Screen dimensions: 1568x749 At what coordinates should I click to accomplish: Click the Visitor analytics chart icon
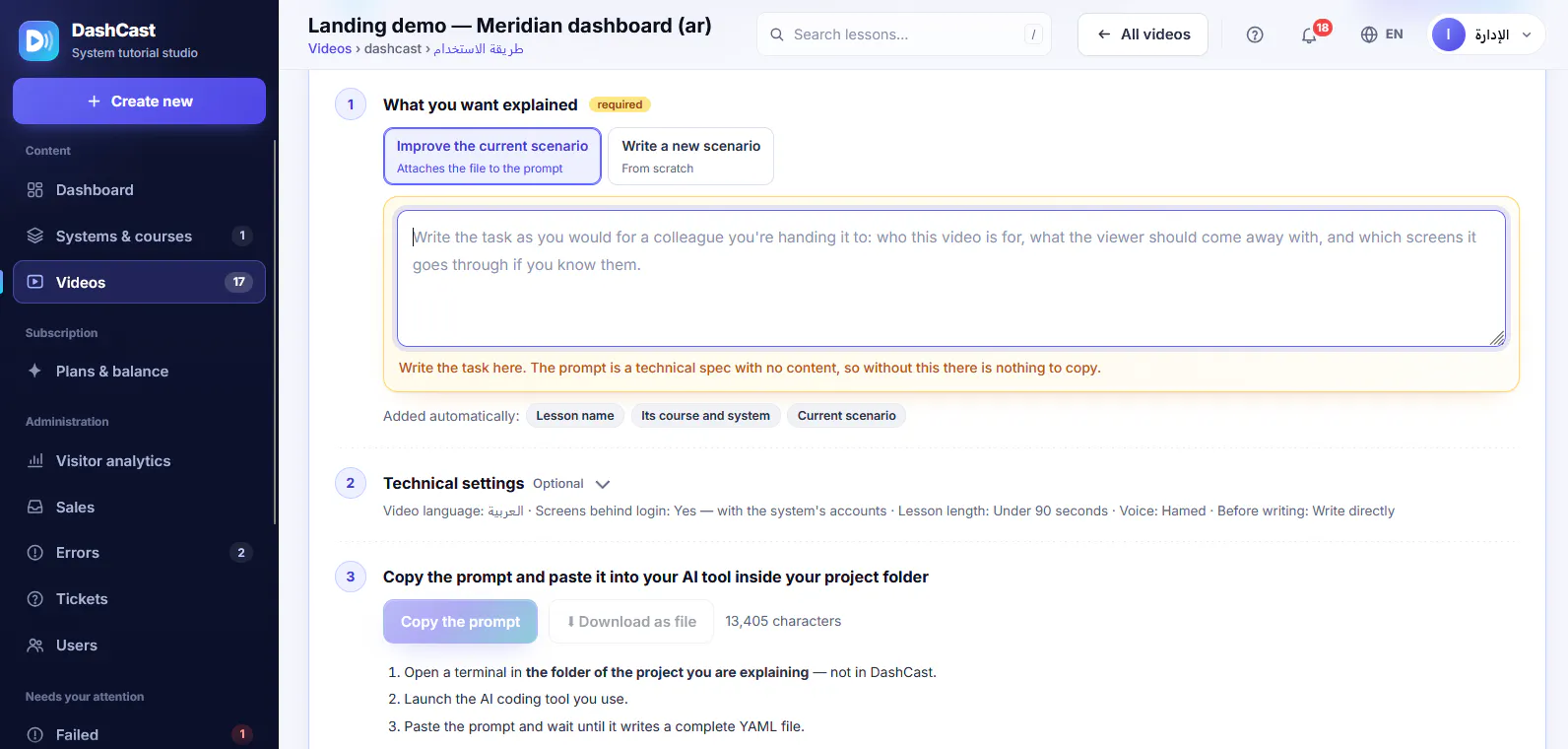[35, 461]
